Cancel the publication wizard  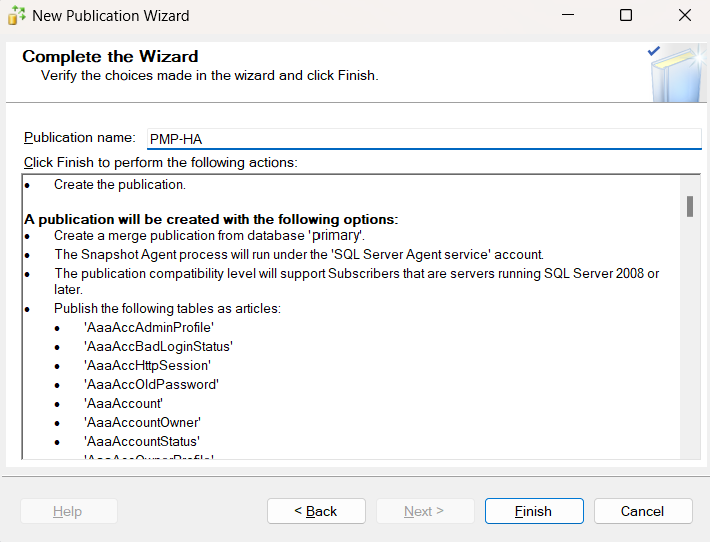coord(642,511)
